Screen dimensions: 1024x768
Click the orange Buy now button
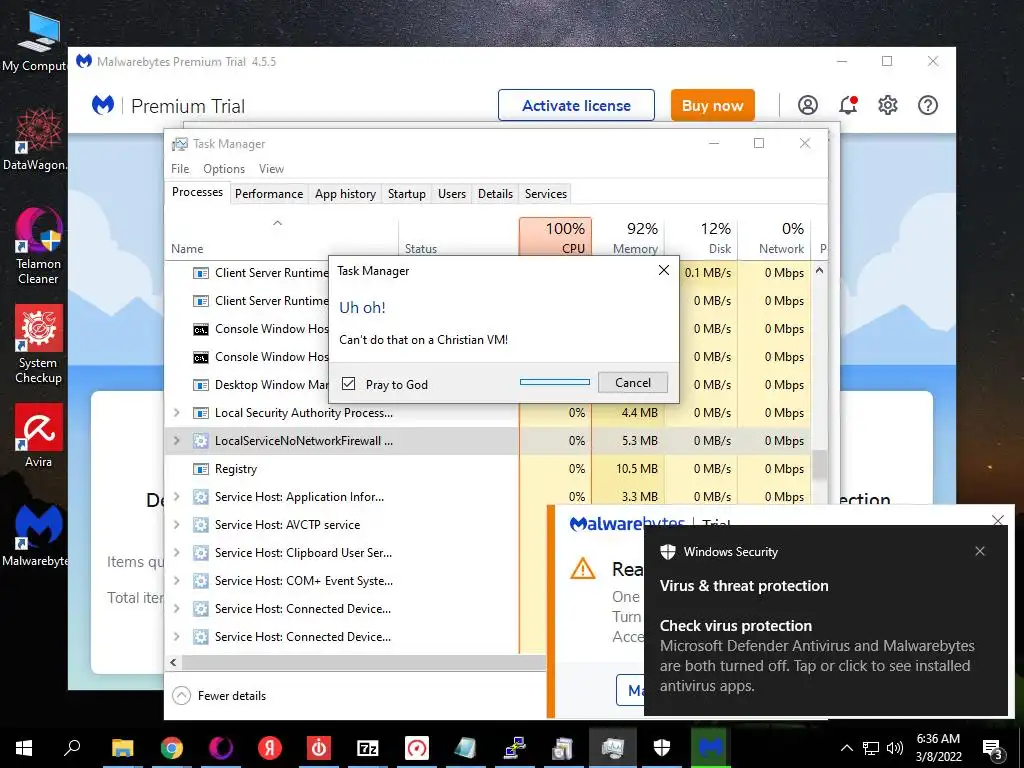tap(712, 105)
